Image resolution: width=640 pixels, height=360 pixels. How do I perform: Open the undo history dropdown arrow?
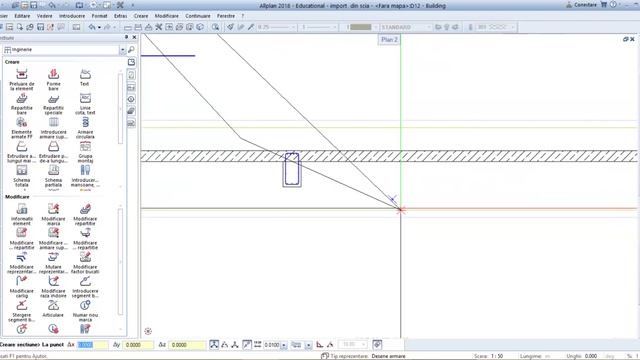coord(99,27)
